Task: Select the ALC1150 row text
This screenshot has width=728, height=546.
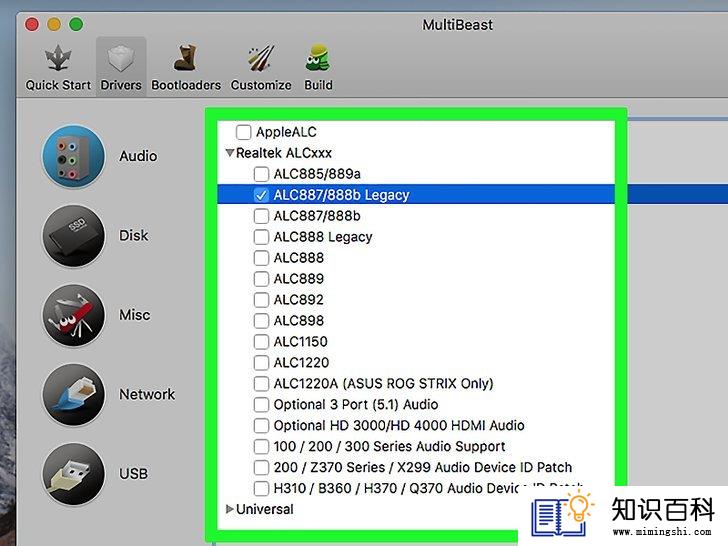Action: pyautogui.click(x=300, y=342)
